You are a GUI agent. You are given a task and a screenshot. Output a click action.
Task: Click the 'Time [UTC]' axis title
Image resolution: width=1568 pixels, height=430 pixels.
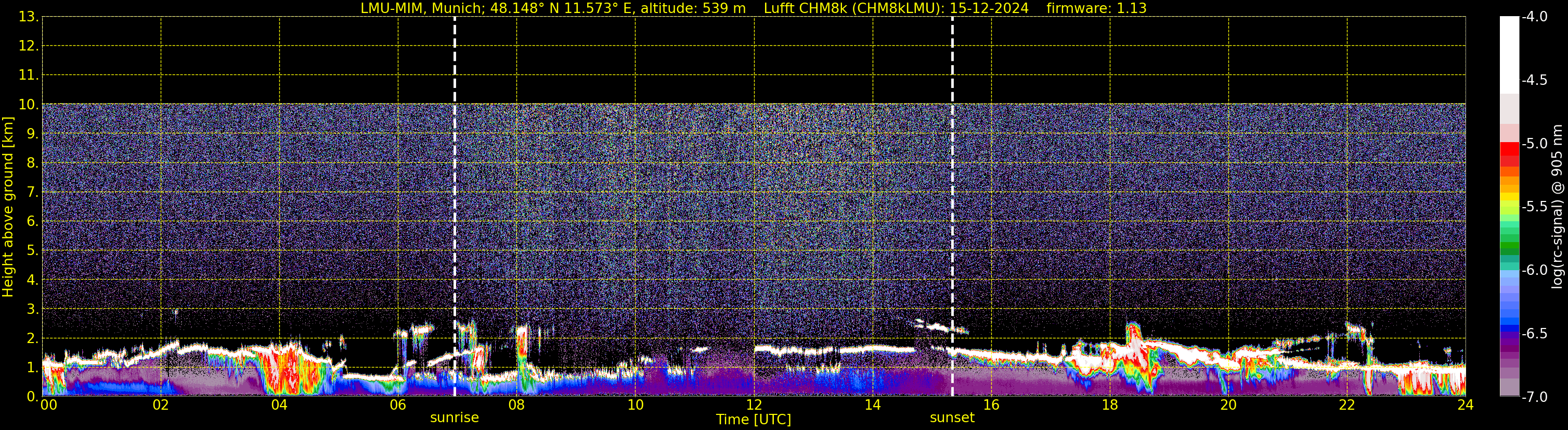point(754,420)
